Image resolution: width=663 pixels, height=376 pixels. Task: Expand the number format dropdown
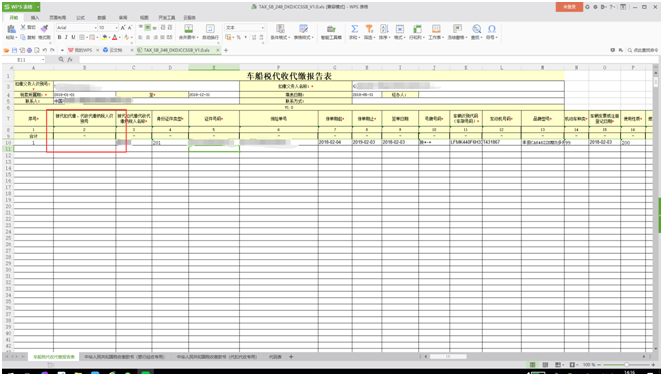(263, 27)
